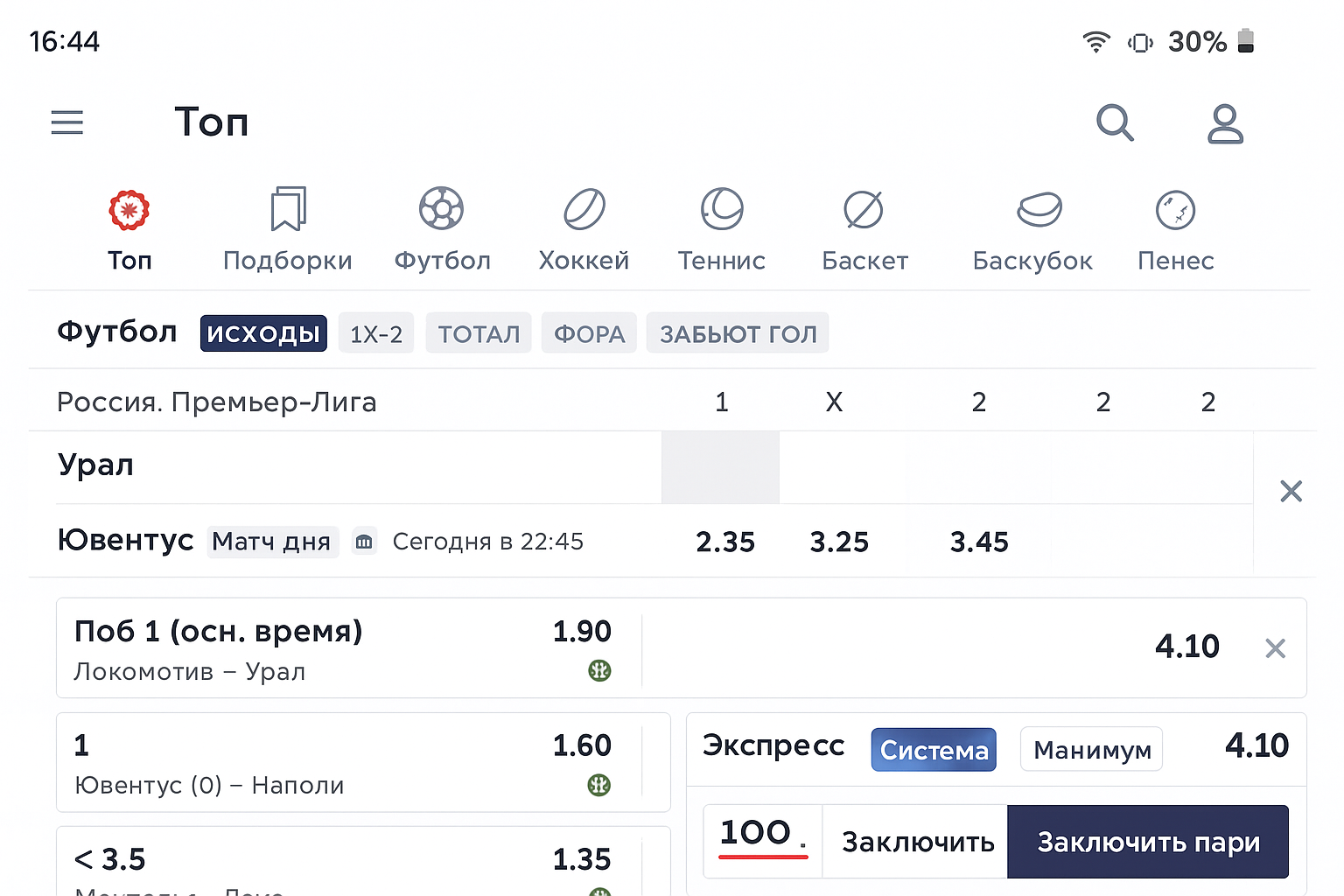Open the user profile icon
This screenshot has width=1344, height=896.
pyautogui.click(x=1225, y=123)
